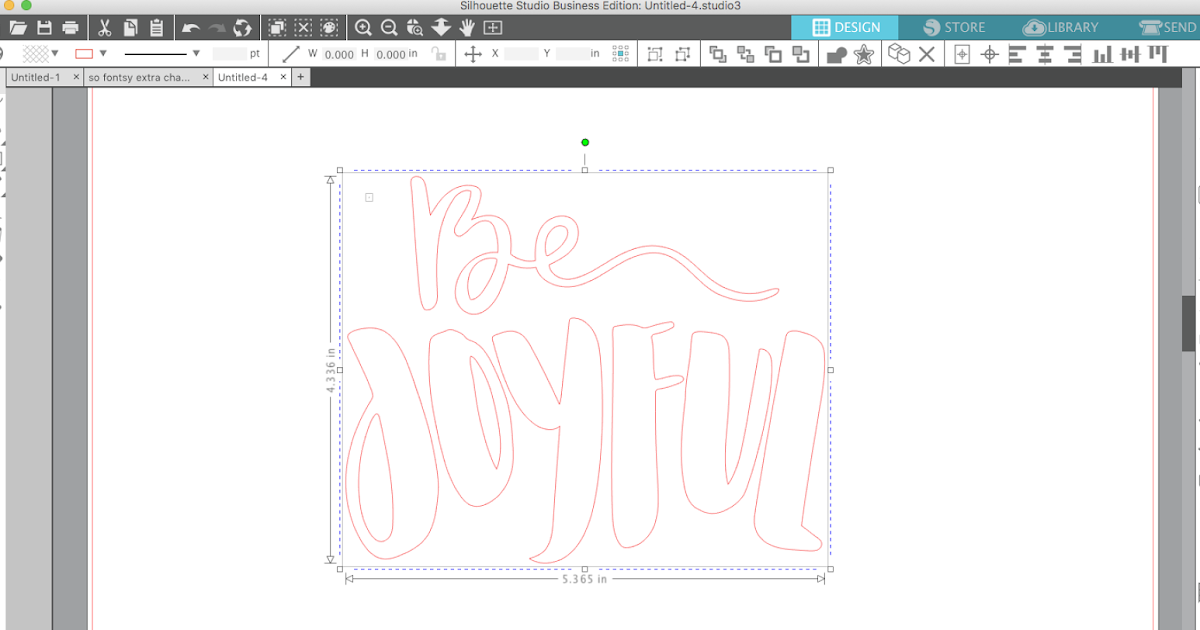
Task: Open the line style dropdown arrow
Action: pos(196,54)
